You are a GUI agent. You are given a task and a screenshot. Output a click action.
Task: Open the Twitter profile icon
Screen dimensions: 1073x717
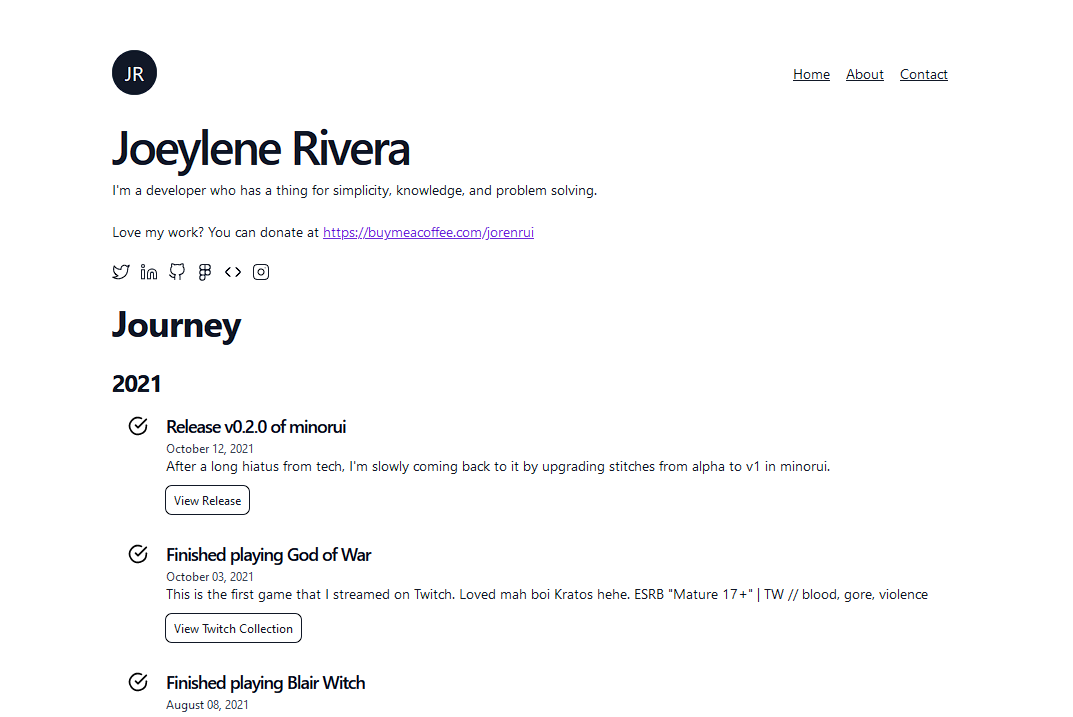(121, 271)
